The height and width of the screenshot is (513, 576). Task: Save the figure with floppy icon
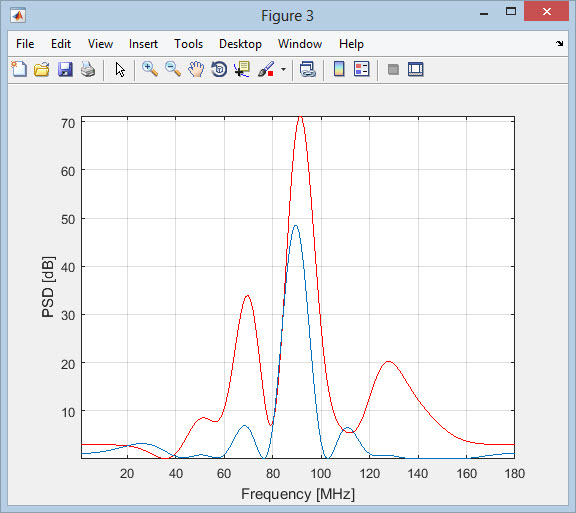point(65,69)
